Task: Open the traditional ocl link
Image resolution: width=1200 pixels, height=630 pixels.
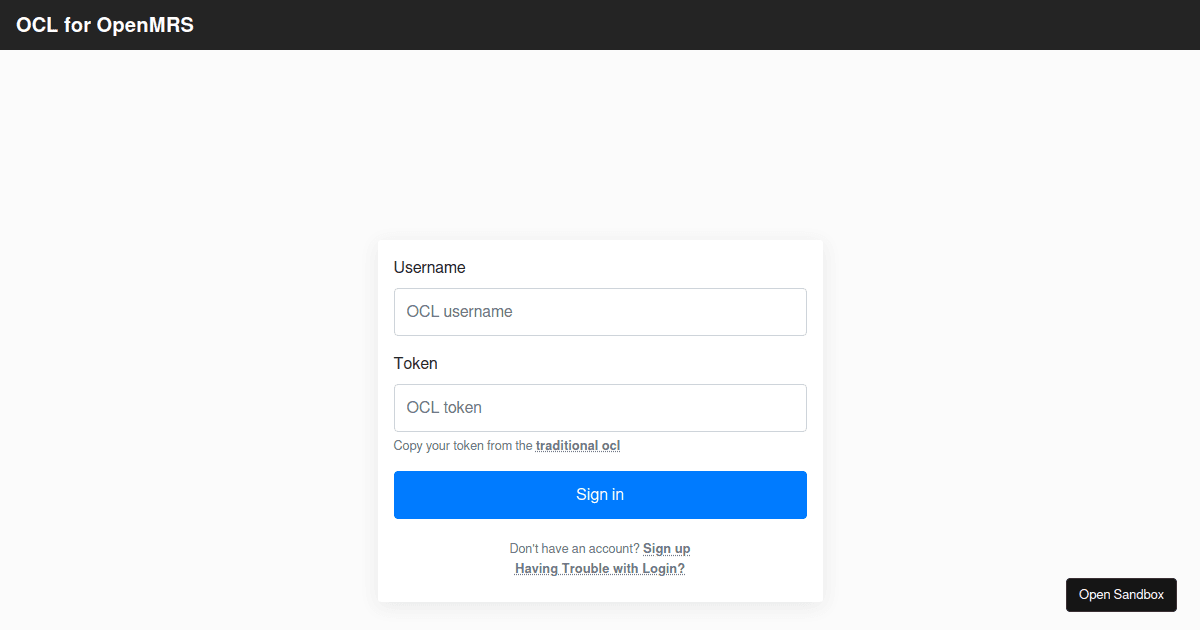Action: point(578,446)
